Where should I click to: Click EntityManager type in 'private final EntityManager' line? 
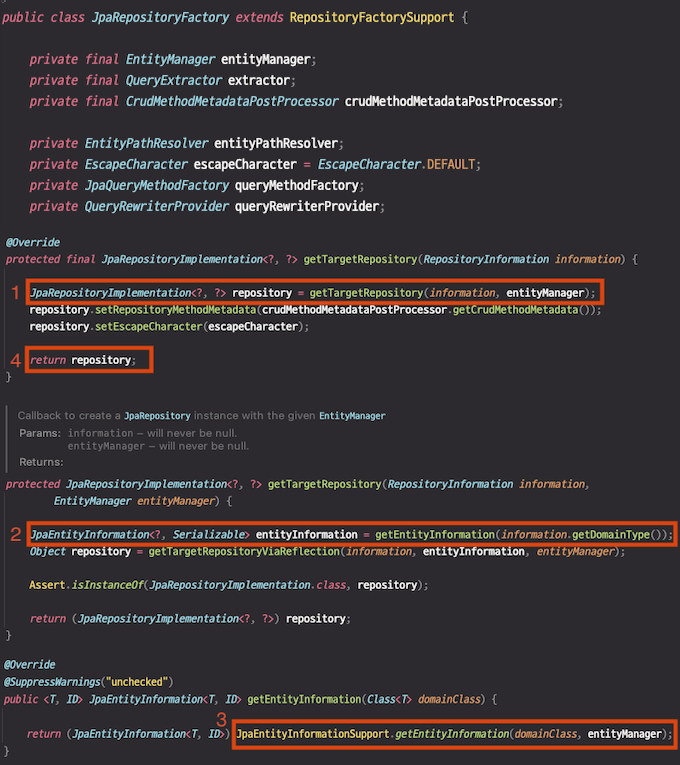170,60
